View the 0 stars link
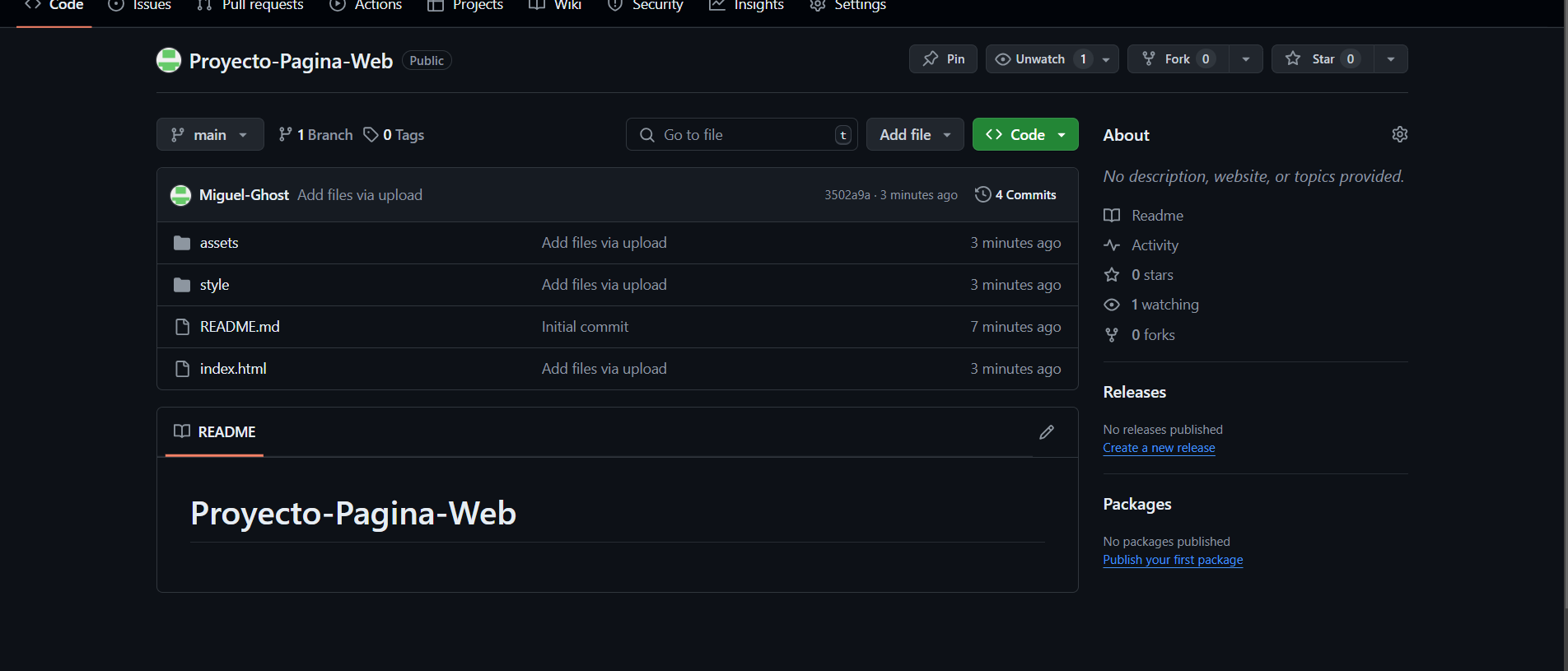 pos(1152,275)
